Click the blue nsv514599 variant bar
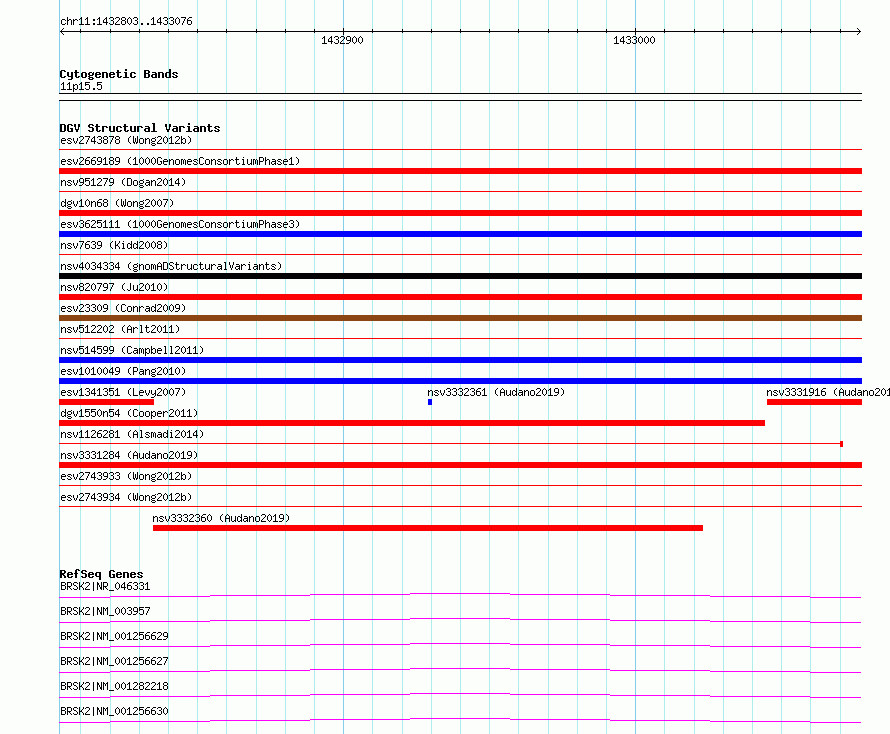The height and width of the screenshot is (734, 890). 460,360
